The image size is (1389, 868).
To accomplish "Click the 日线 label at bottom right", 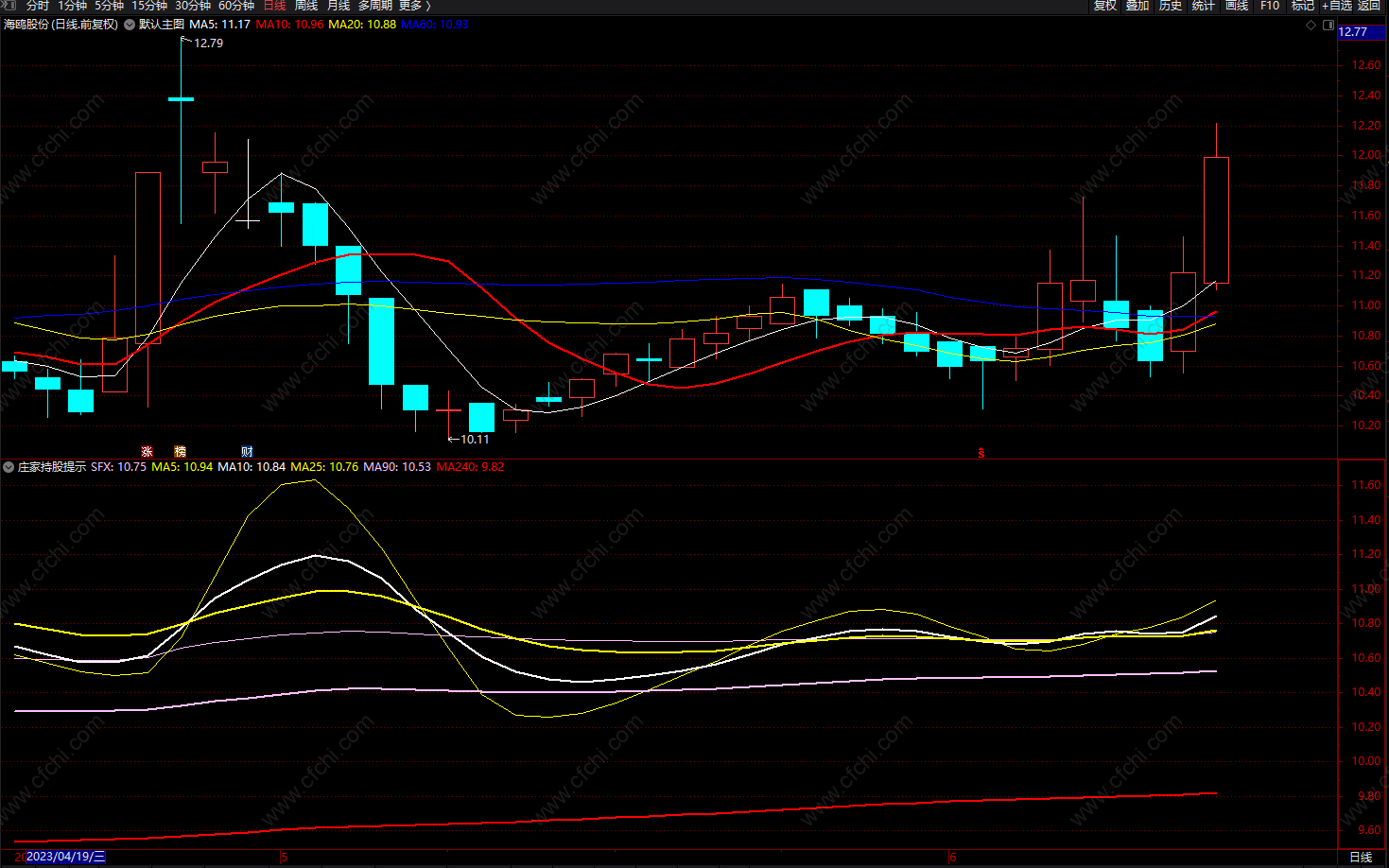I will (x=1361, y=858).
